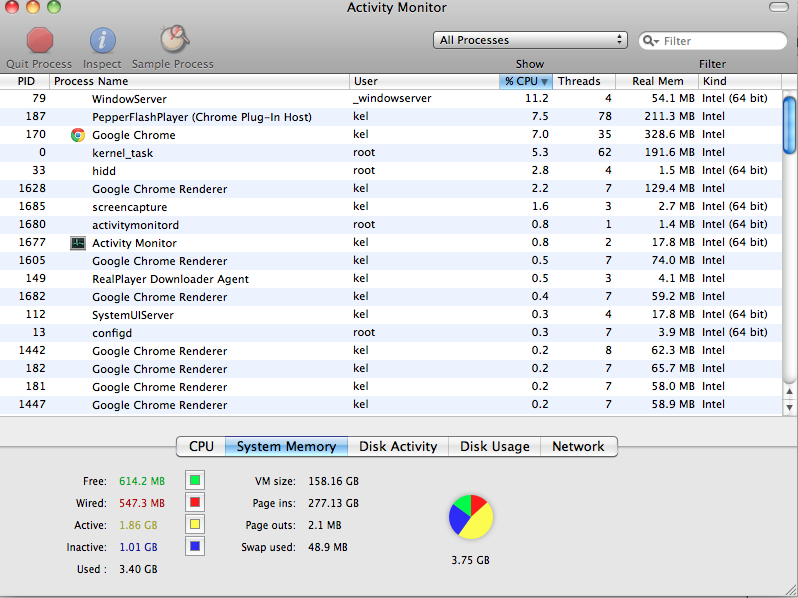This screenshot has width=798, height=598.
Task: Click the memory usage pie chart
Action: pos(471,517)
